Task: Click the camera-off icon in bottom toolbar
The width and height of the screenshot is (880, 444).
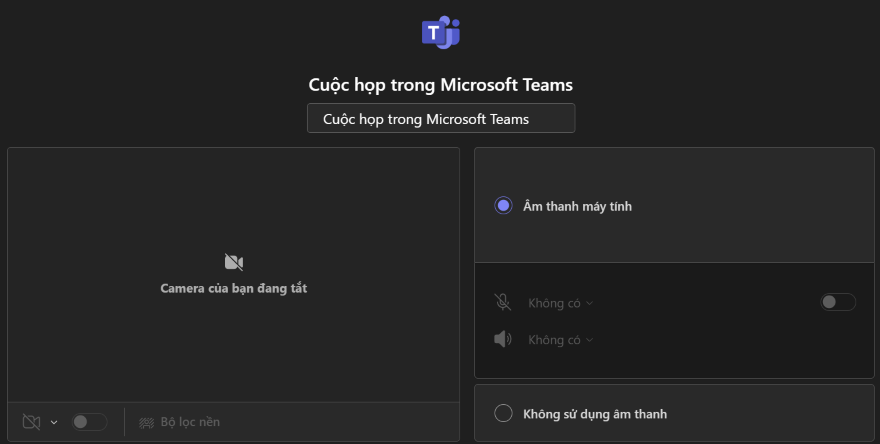Action: (31, 422)
